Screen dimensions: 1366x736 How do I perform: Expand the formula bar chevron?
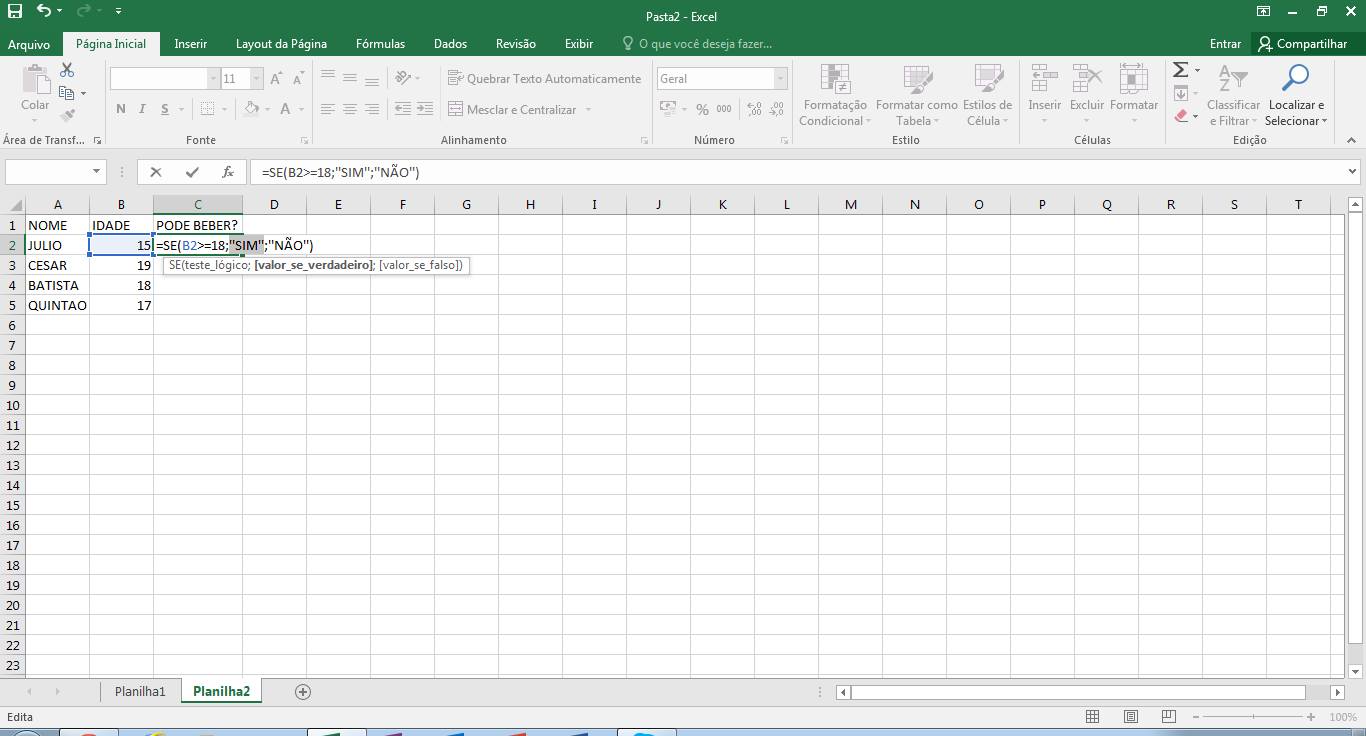1352,172
